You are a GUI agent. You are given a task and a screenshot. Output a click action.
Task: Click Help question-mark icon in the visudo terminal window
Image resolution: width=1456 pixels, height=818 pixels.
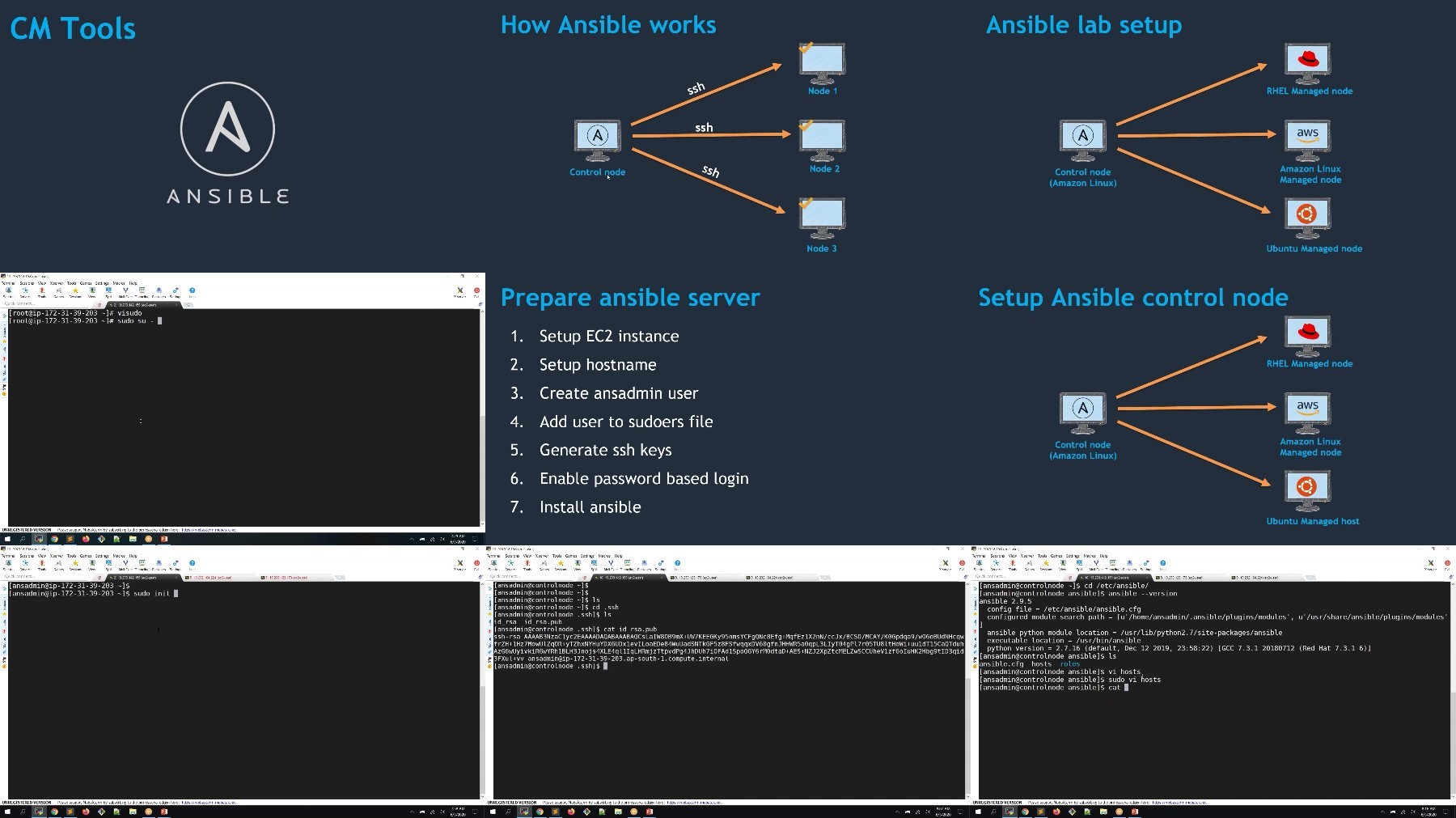pos(192,291)
